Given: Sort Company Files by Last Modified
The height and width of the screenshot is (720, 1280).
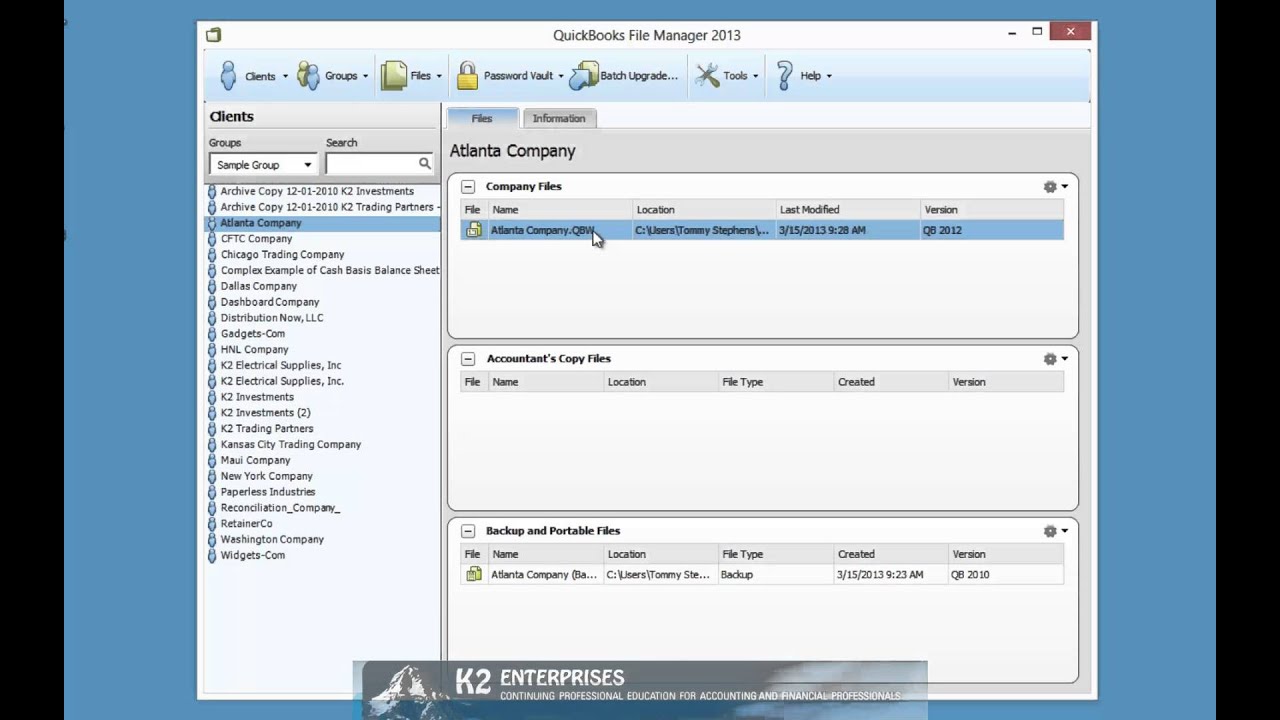Looking at the screenshot, I should (x=848, y=210).
